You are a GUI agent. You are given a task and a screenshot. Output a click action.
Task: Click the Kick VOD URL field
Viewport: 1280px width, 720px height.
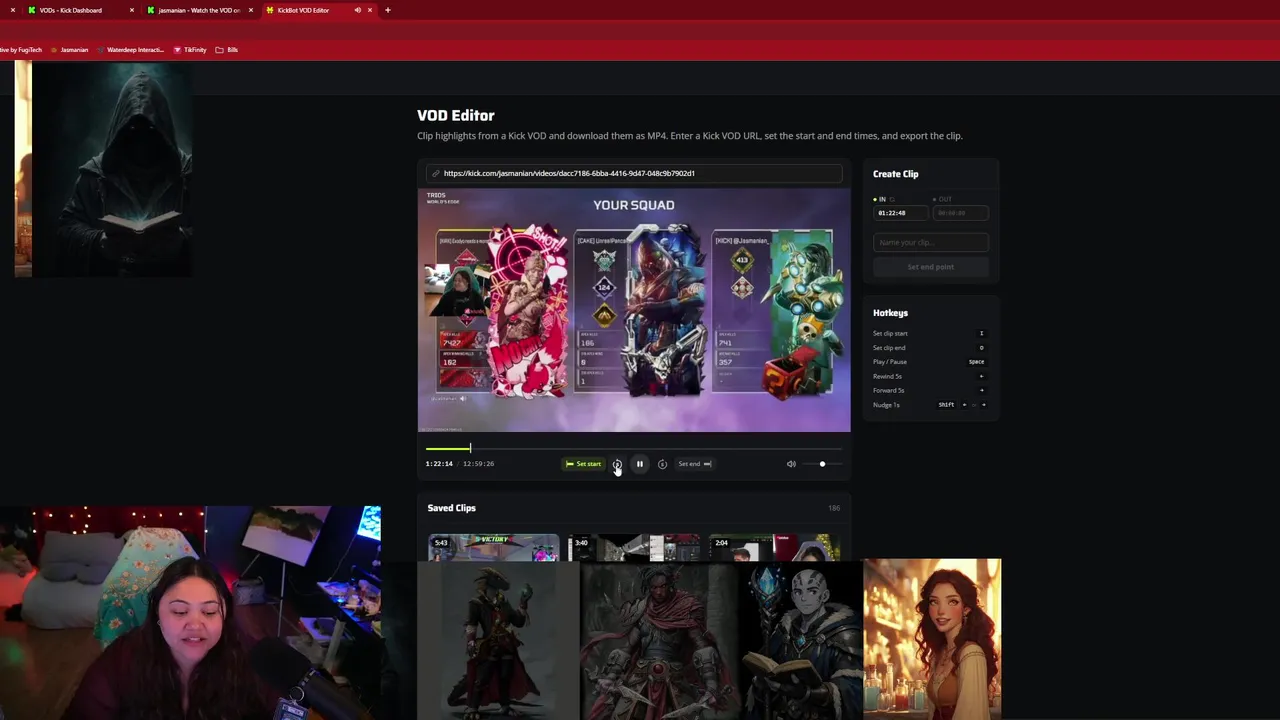pos(634,173)
